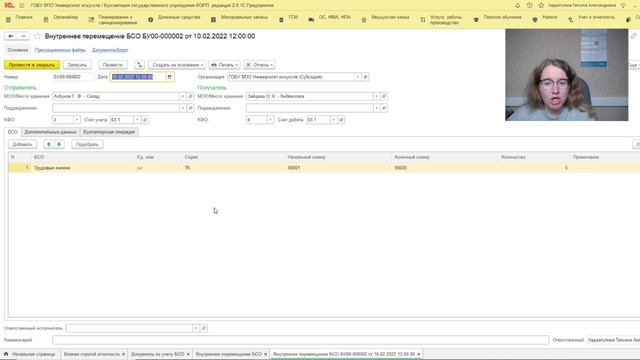The image size is (640, 360).
Task: Open the calendar picker for Дата
Action: point(169,77)
